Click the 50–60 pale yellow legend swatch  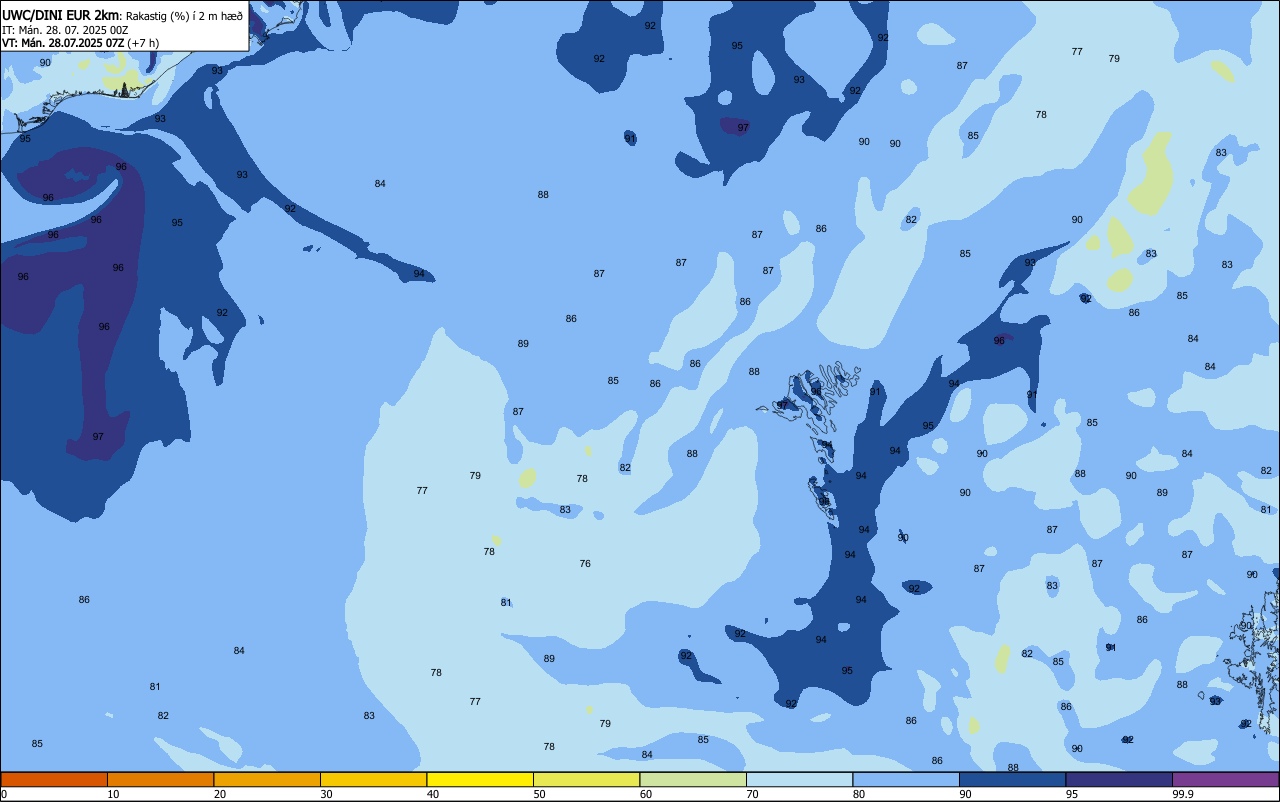(586, 779)
